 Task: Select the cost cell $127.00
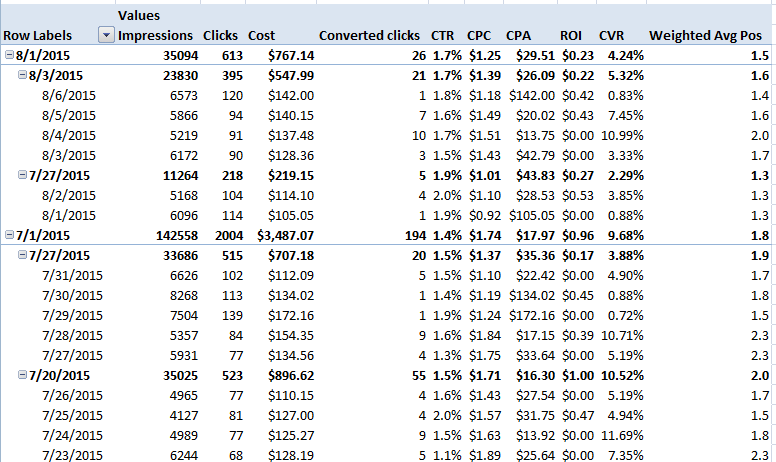(291, 416)
